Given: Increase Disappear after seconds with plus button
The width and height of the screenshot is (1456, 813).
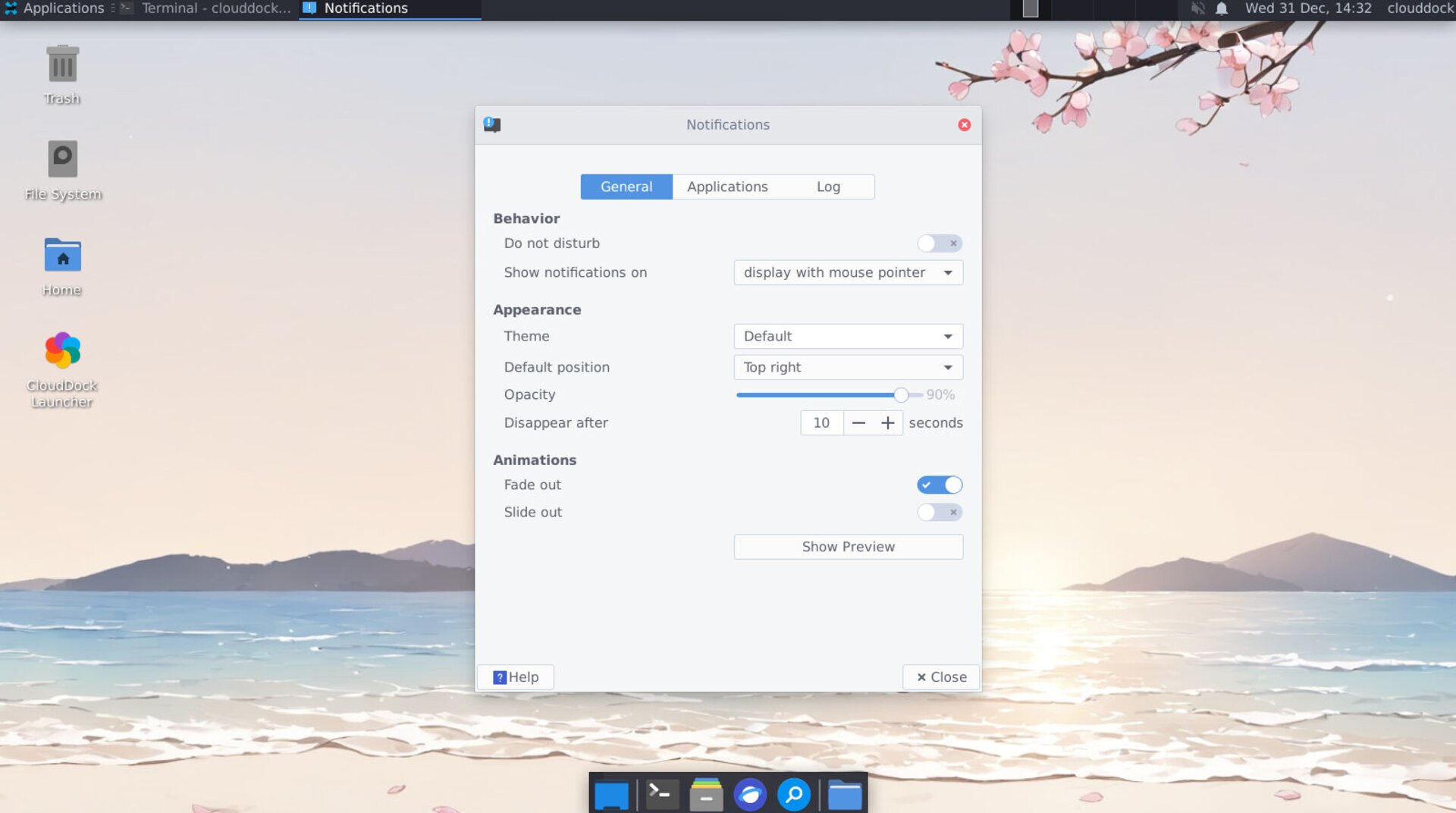Looking at the screenshot, I should click(x=887, y=423).
